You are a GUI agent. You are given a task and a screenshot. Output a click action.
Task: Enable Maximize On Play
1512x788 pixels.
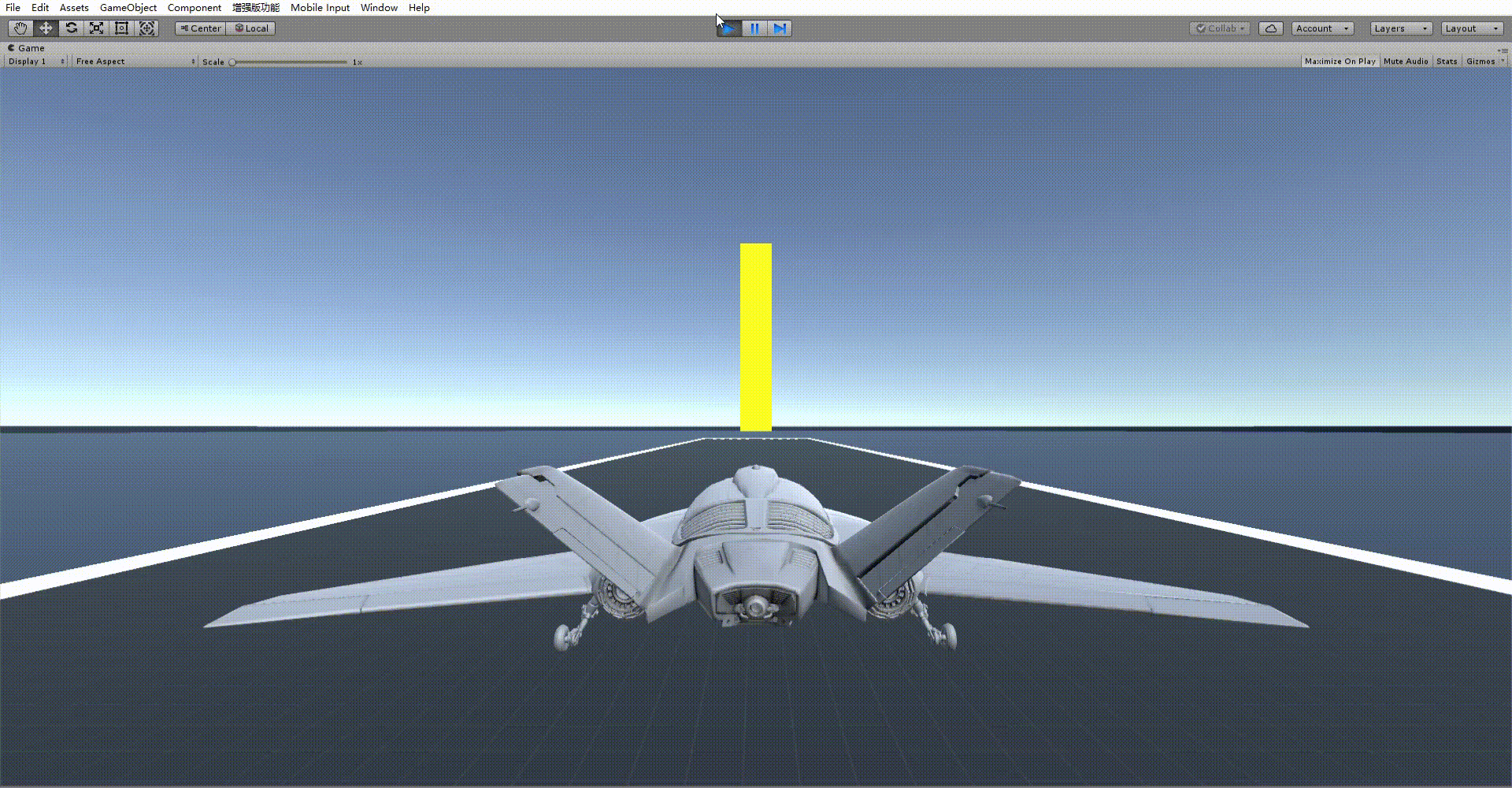1339,61
